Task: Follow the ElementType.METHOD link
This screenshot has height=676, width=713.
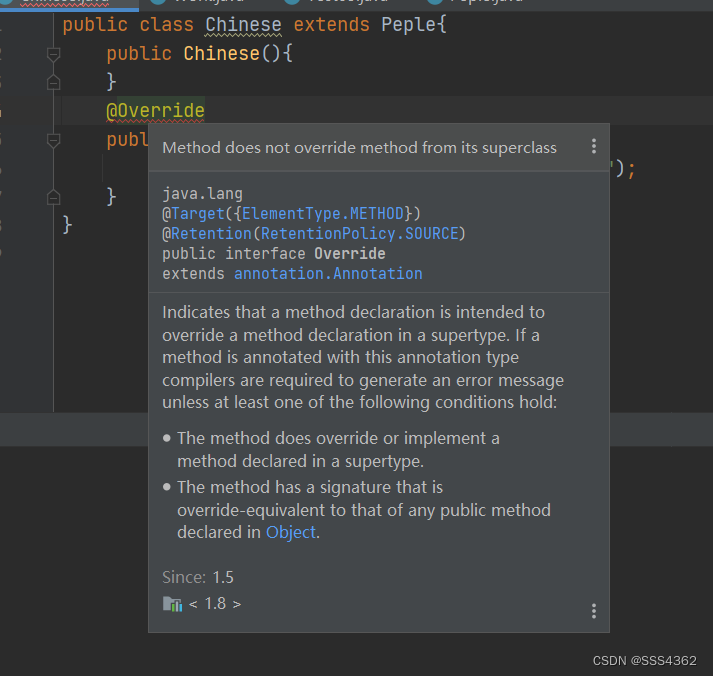Action: coord(323,214)
